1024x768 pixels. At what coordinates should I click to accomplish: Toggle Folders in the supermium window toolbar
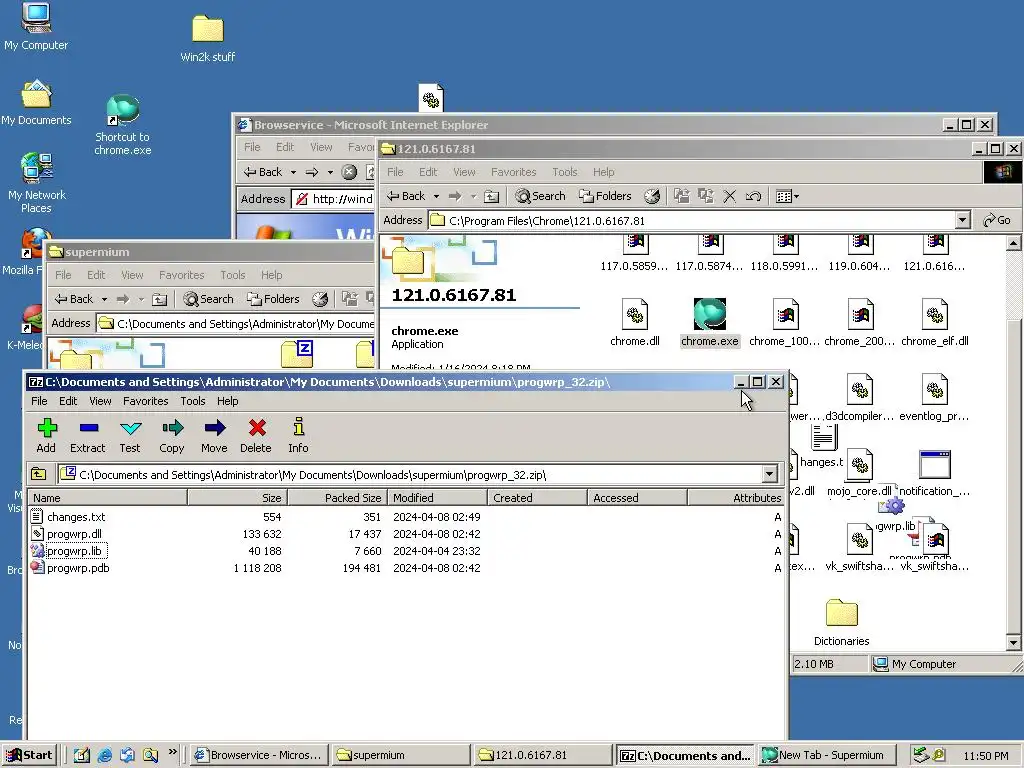point(273,299)
